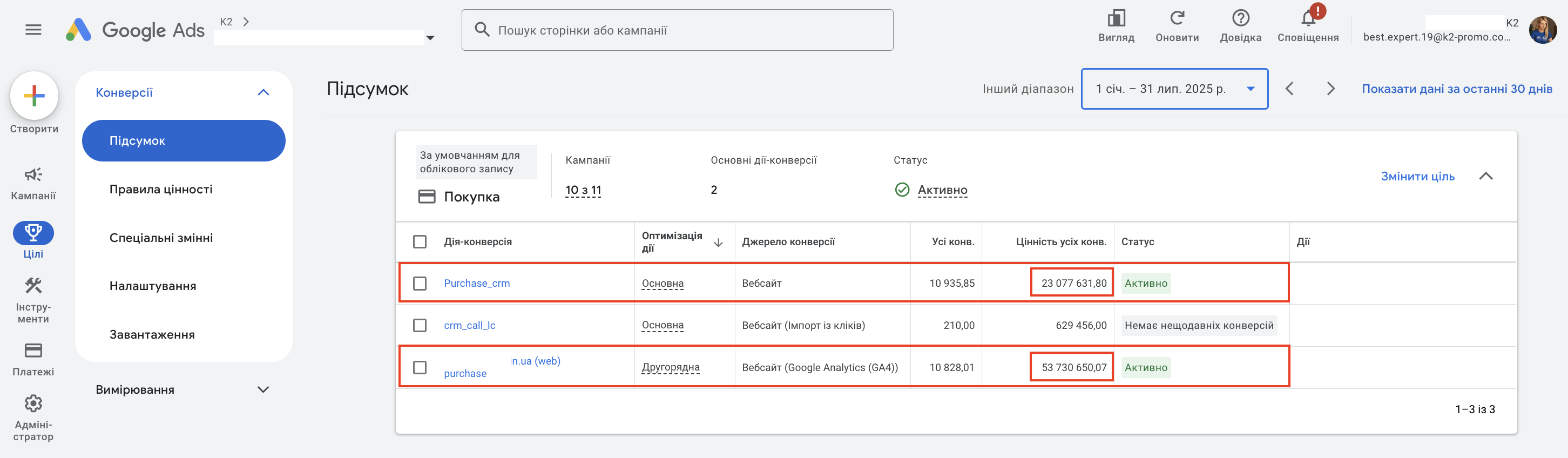Click the account email best.expert.19
Screen dimensions: 1568x458
[x=1436, y=37]
